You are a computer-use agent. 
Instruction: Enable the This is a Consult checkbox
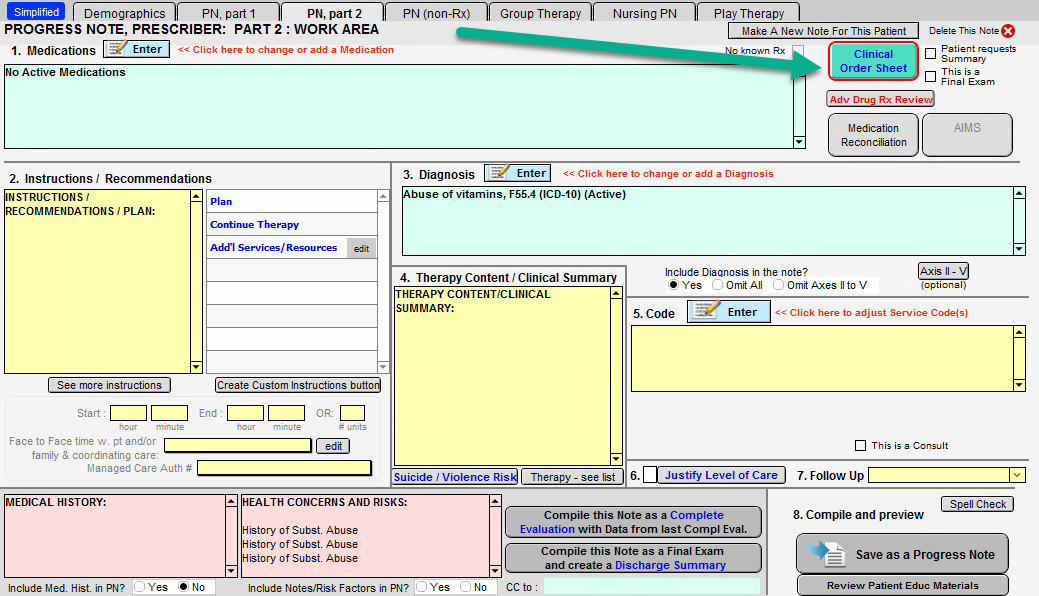(x=860, y=446)
